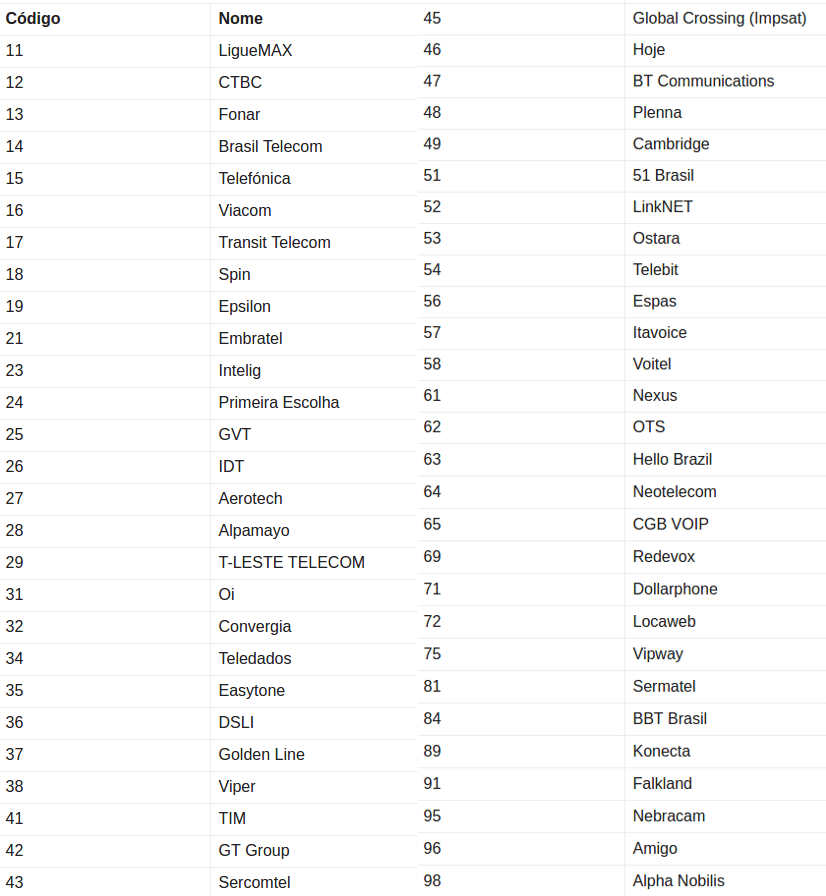Select the CGB VOIP name
Screen dimensions: 826x896
point(670,524)
